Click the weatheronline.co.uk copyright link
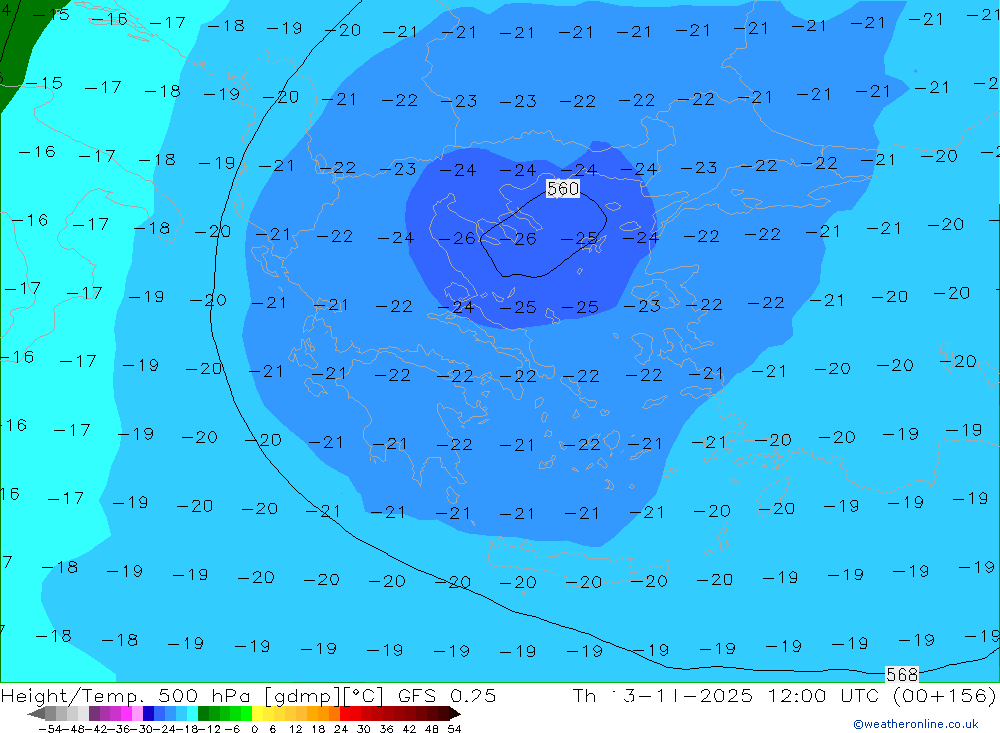 click(916, 724)
